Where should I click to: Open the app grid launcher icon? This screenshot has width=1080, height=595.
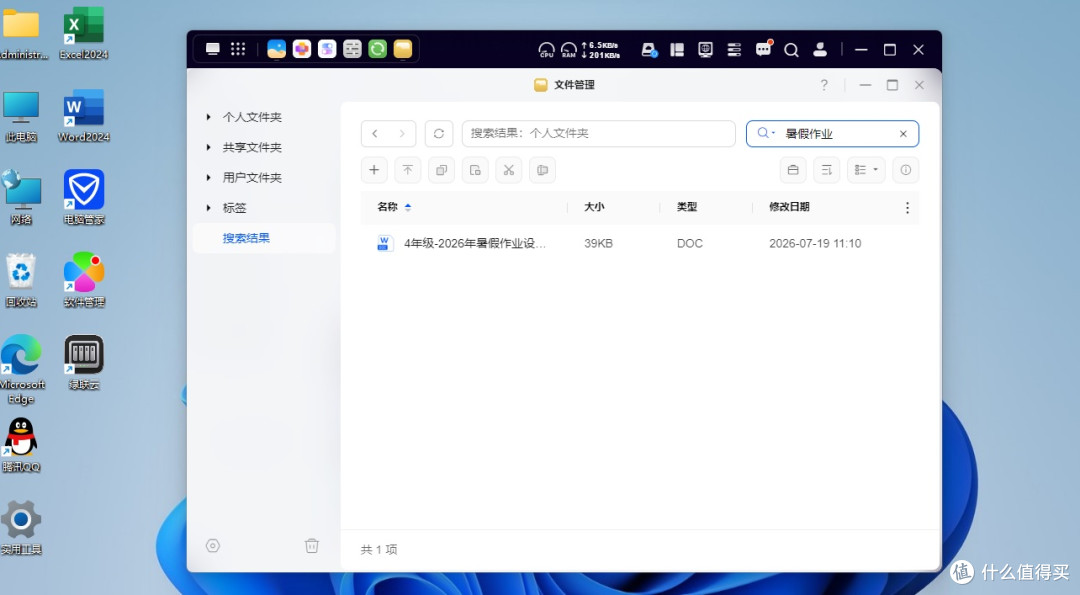(238, 49)
